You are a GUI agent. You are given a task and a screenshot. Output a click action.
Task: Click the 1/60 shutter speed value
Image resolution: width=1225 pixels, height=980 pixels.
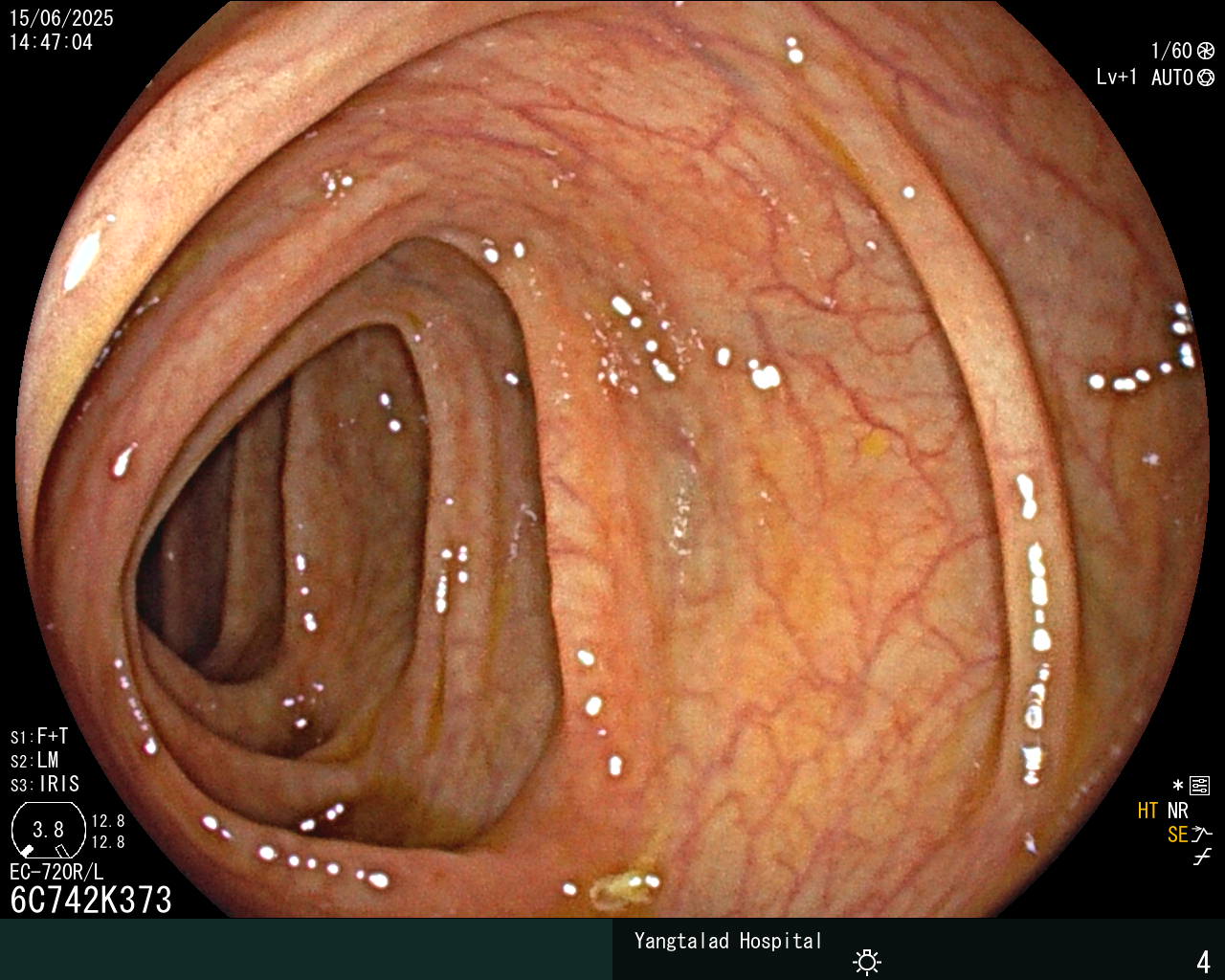pos(1171,51)
